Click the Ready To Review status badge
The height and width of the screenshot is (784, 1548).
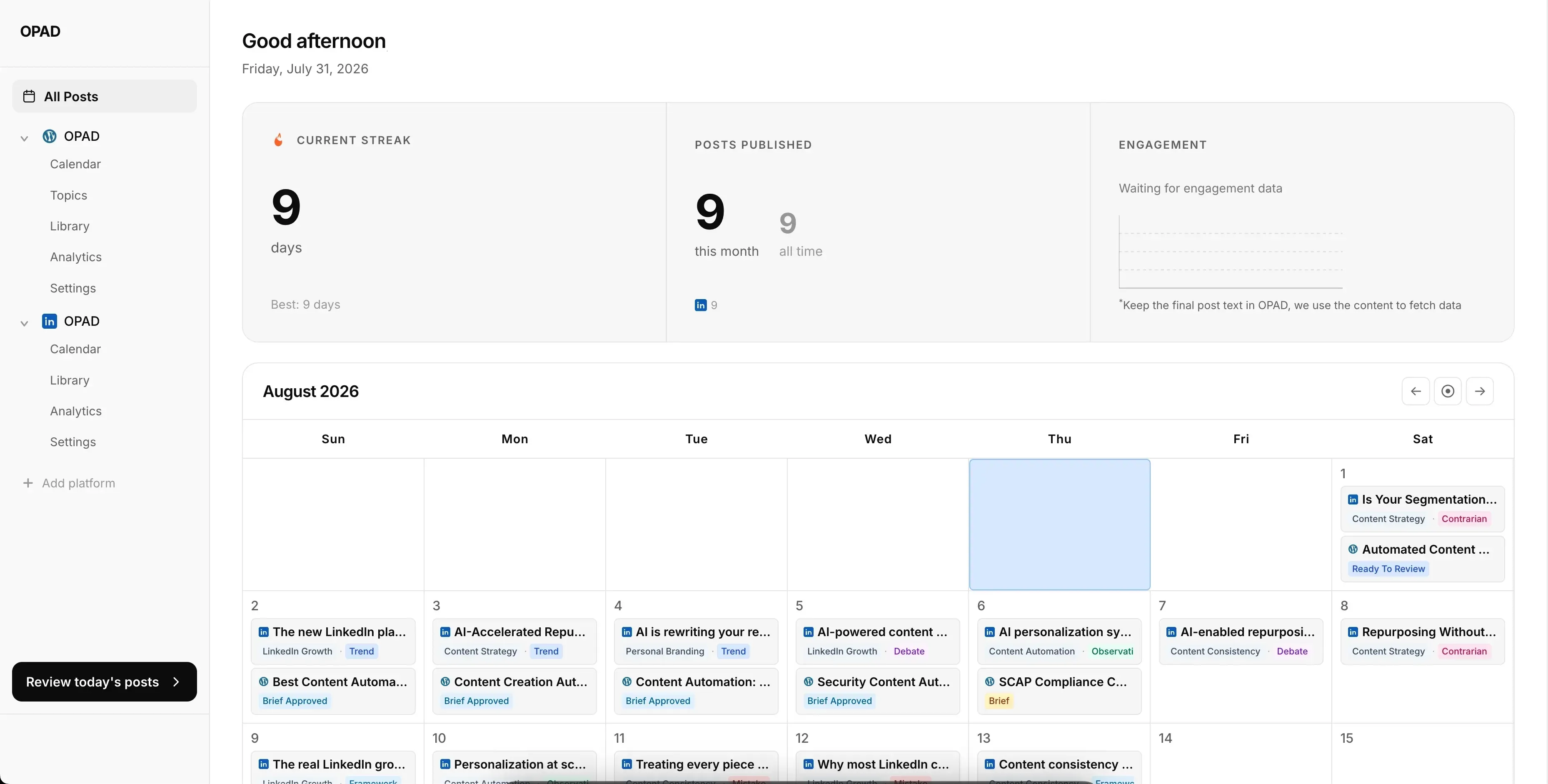click(1388, 569)
